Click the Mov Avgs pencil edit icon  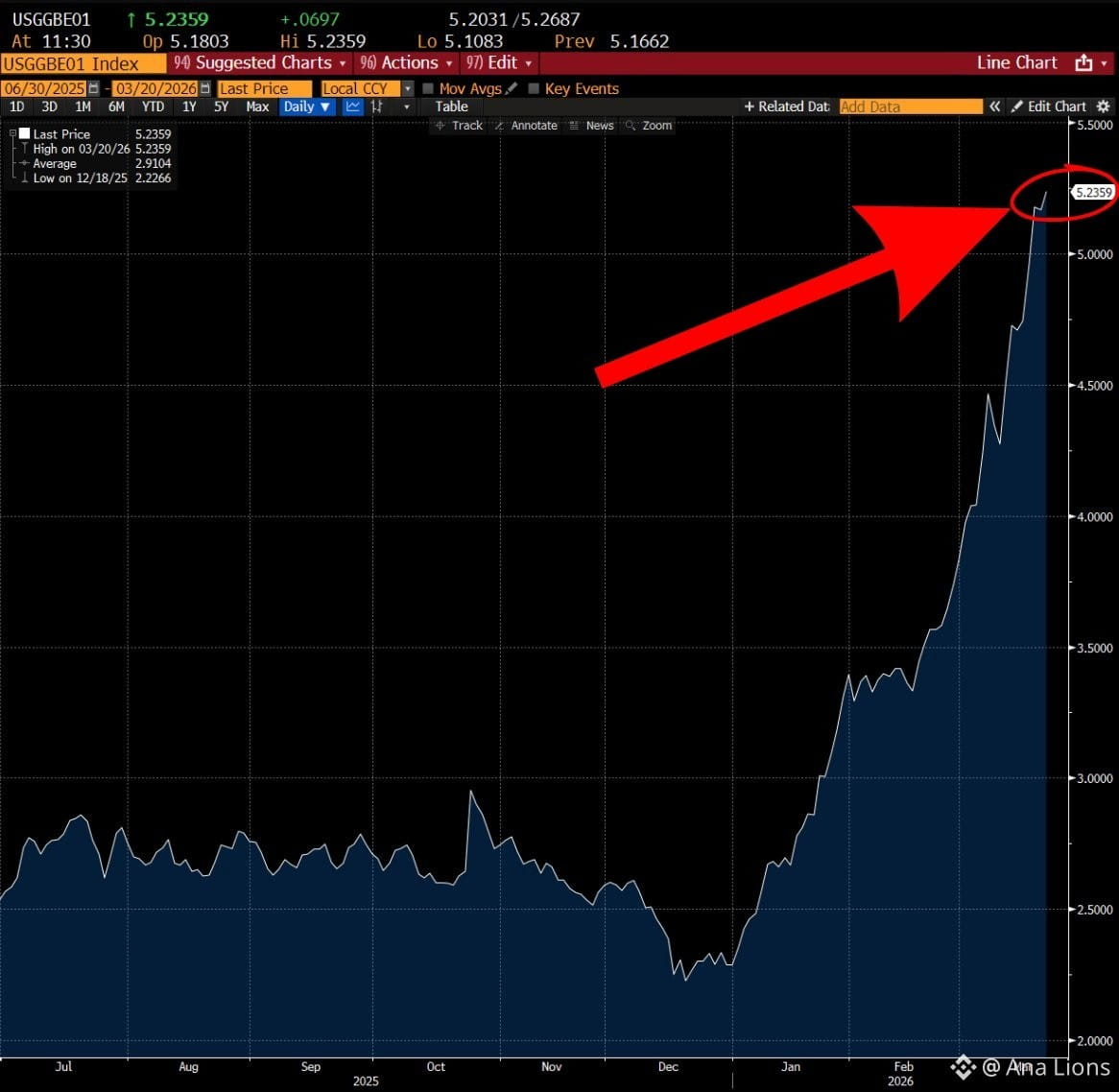click(511, 88)
